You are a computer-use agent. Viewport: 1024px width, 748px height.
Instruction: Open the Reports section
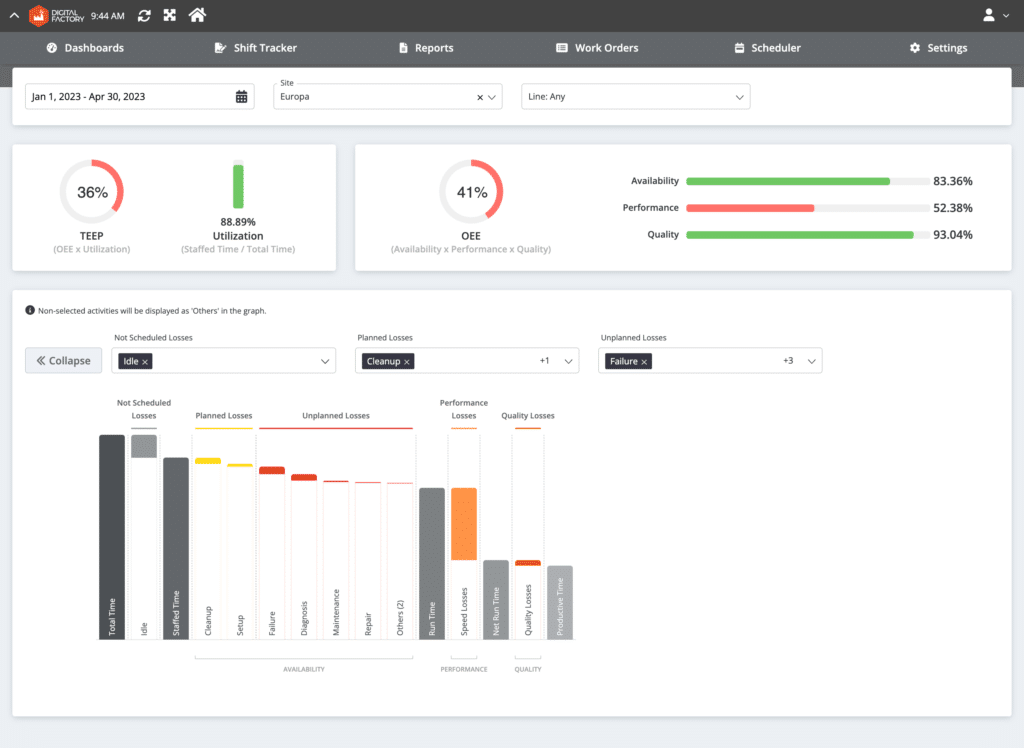[x=426, y=47]
